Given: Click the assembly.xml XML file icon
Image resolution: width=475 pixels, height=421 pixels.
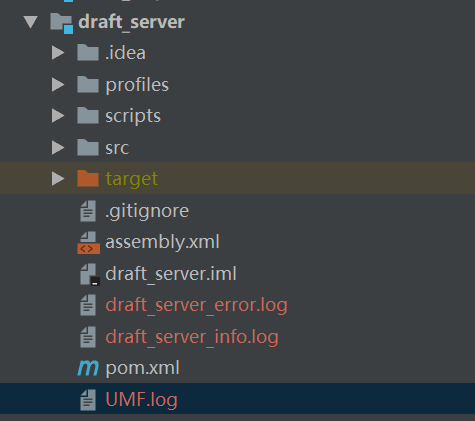Looking at the screenshot, I should (x=88, y=243).
